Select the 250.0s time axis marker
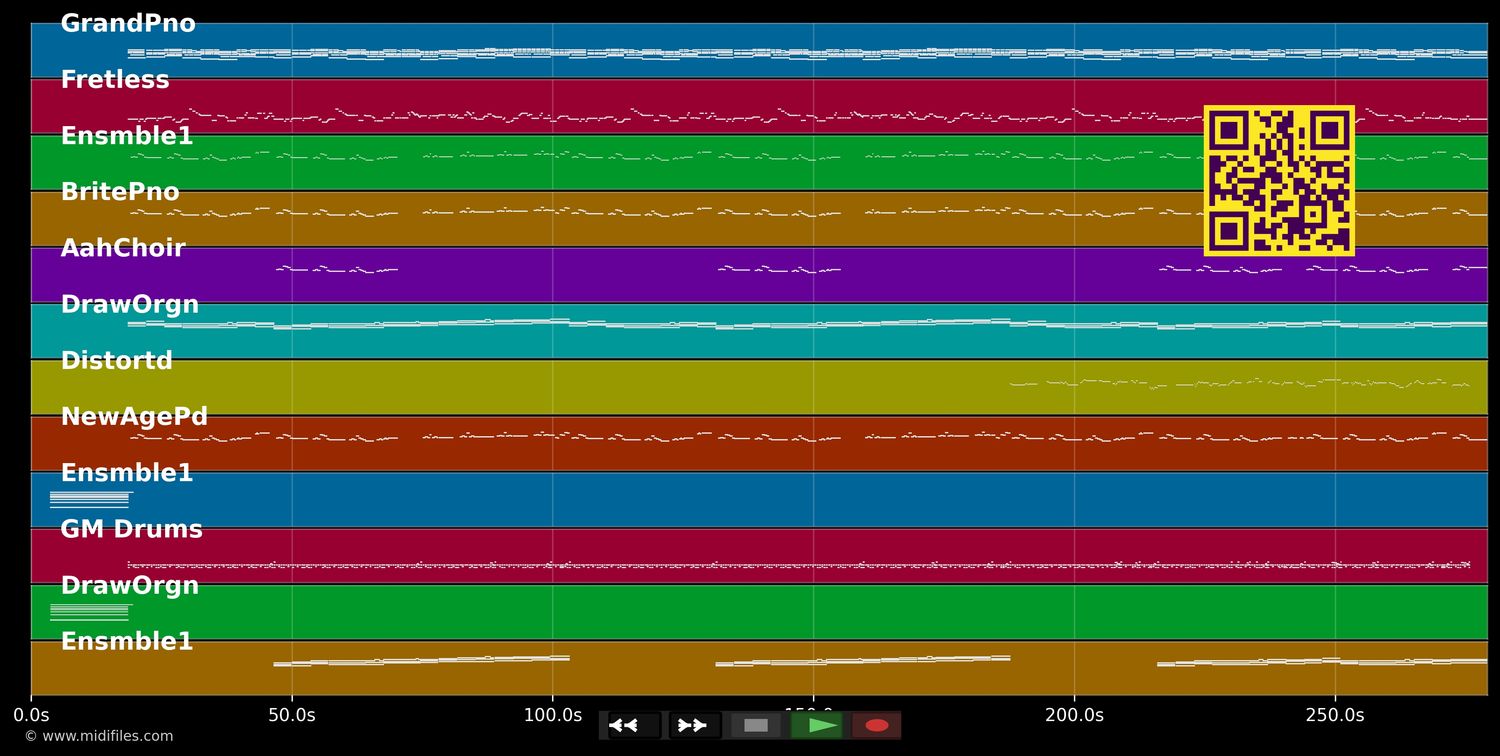 1334,715
